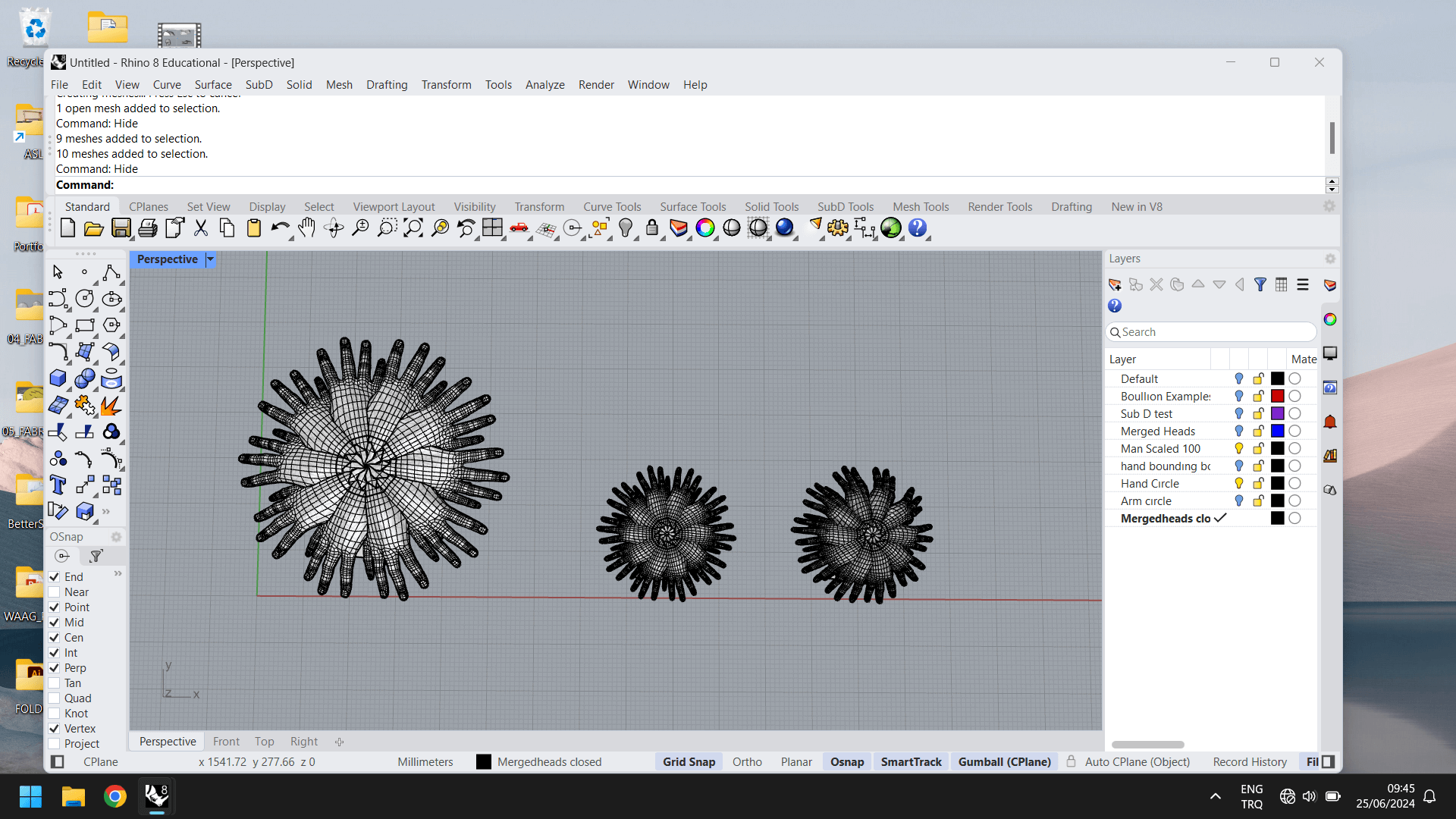Open the toolbar tabs gear options menu

[x=1329, y=206]
